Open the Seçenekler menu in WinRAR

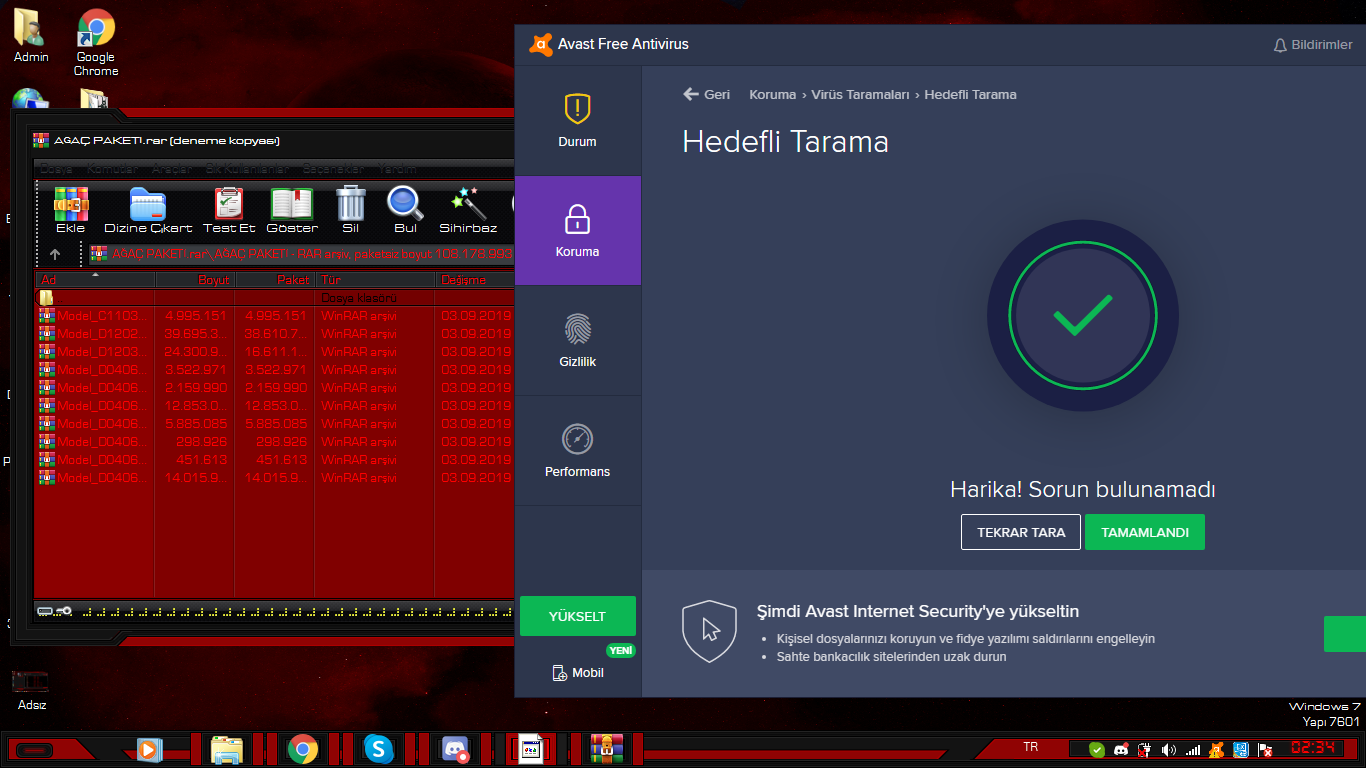[x=334, y=169]
